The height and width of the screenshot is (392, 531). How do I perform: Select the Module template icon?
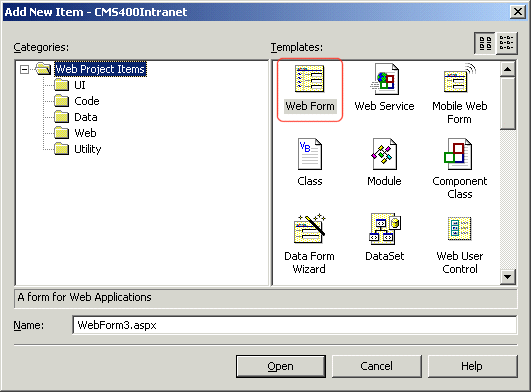click(x=384, y=154)
